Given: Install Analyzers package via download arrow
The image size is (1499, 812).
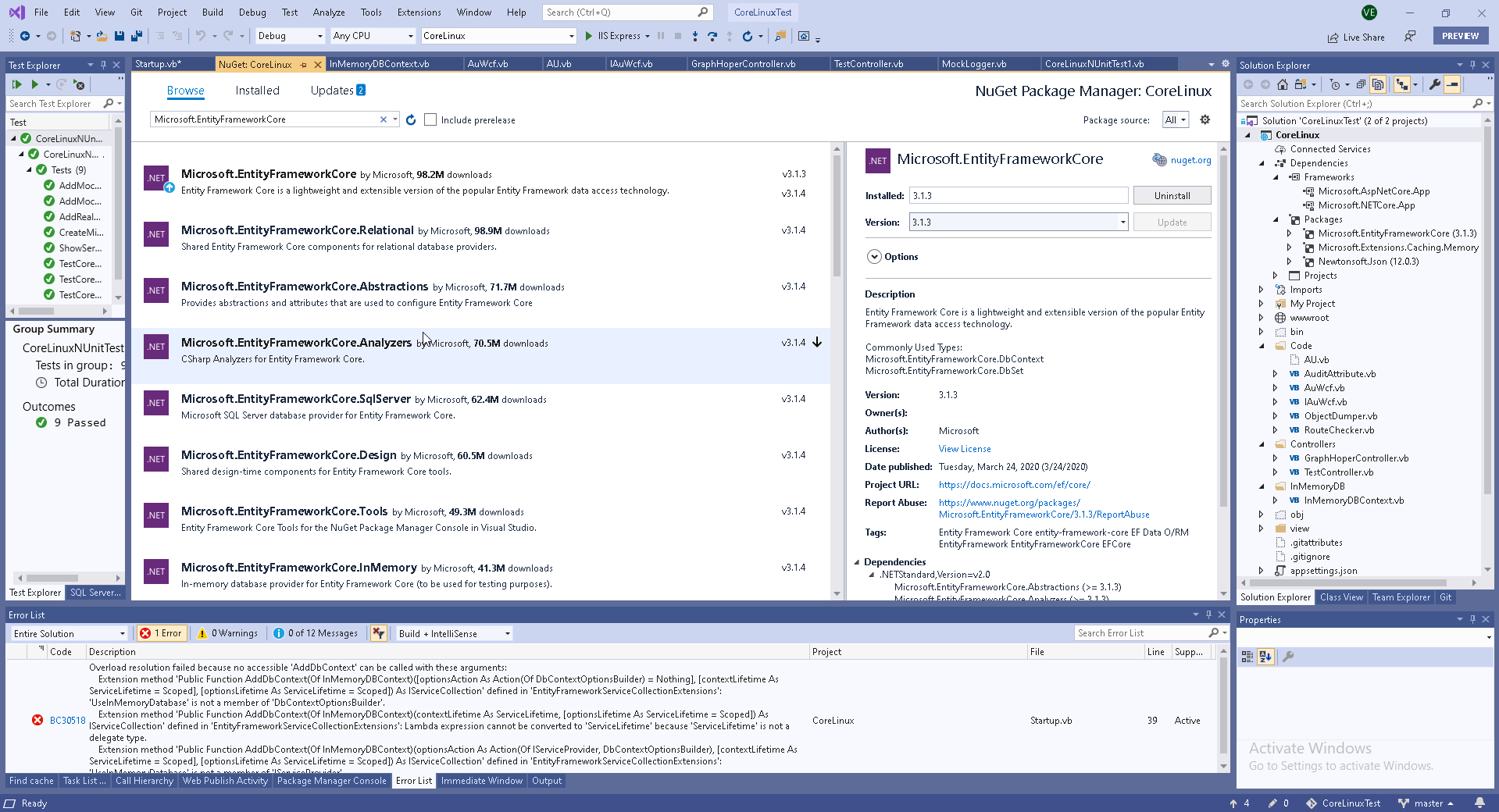Looking at the screenshot, I should point(817,342).
